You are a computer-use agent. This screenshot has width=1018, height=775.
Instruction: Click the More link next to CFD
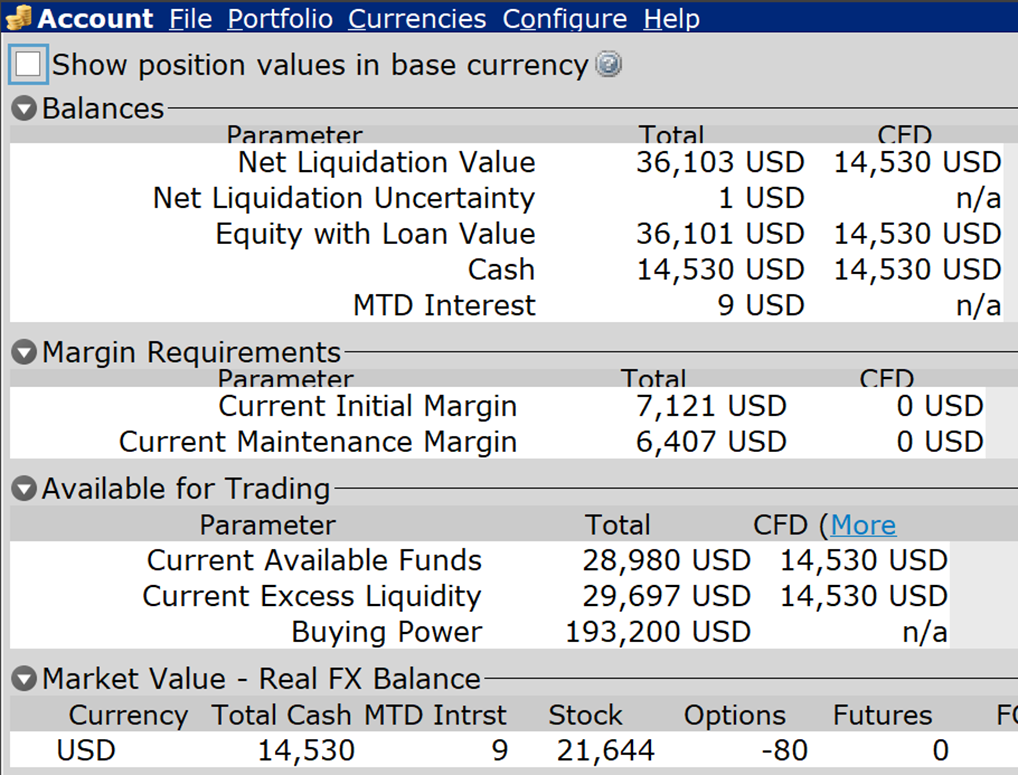[x=863, y=525]
